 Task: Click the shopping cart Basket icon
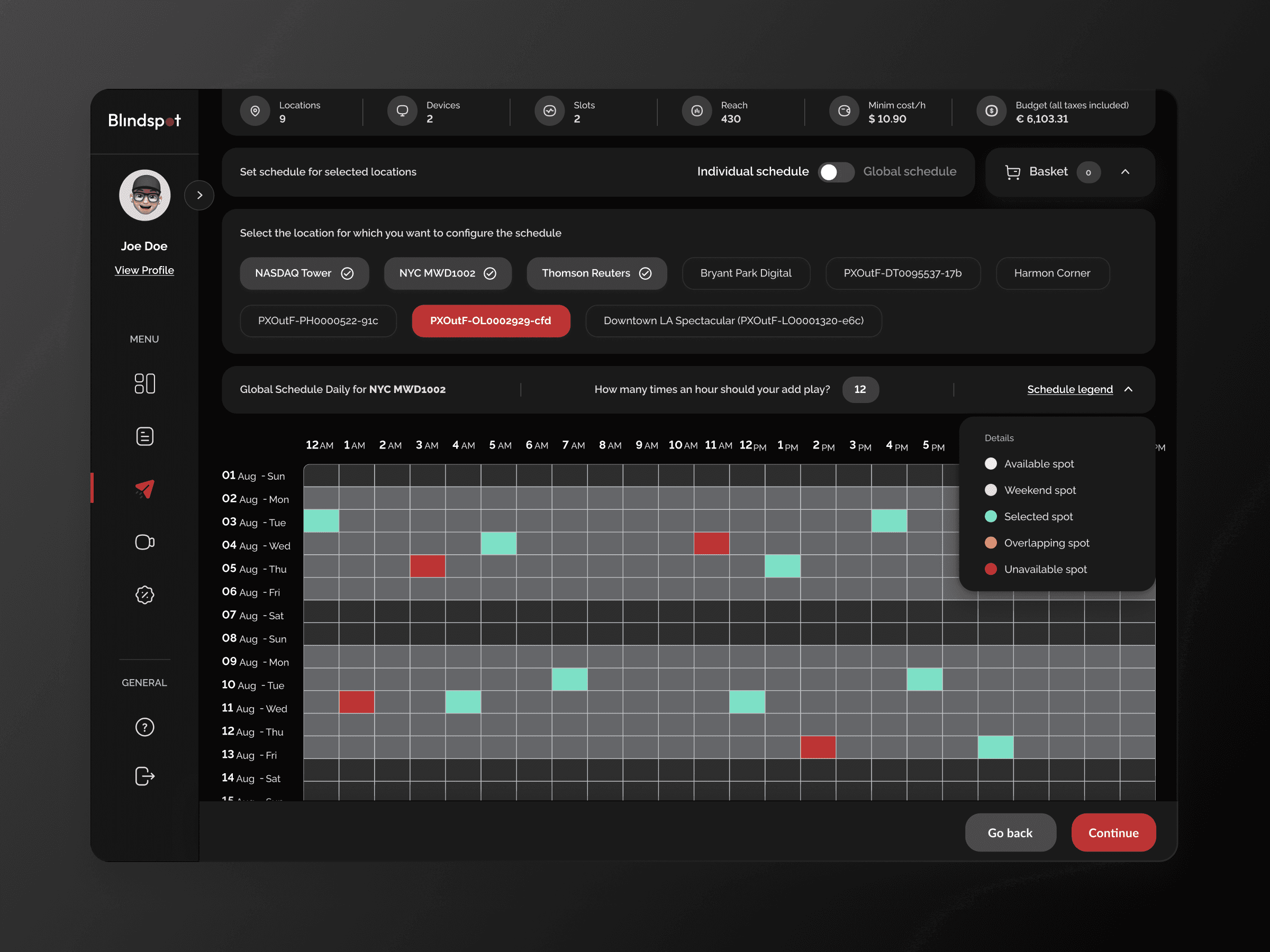pos(1013,172)
